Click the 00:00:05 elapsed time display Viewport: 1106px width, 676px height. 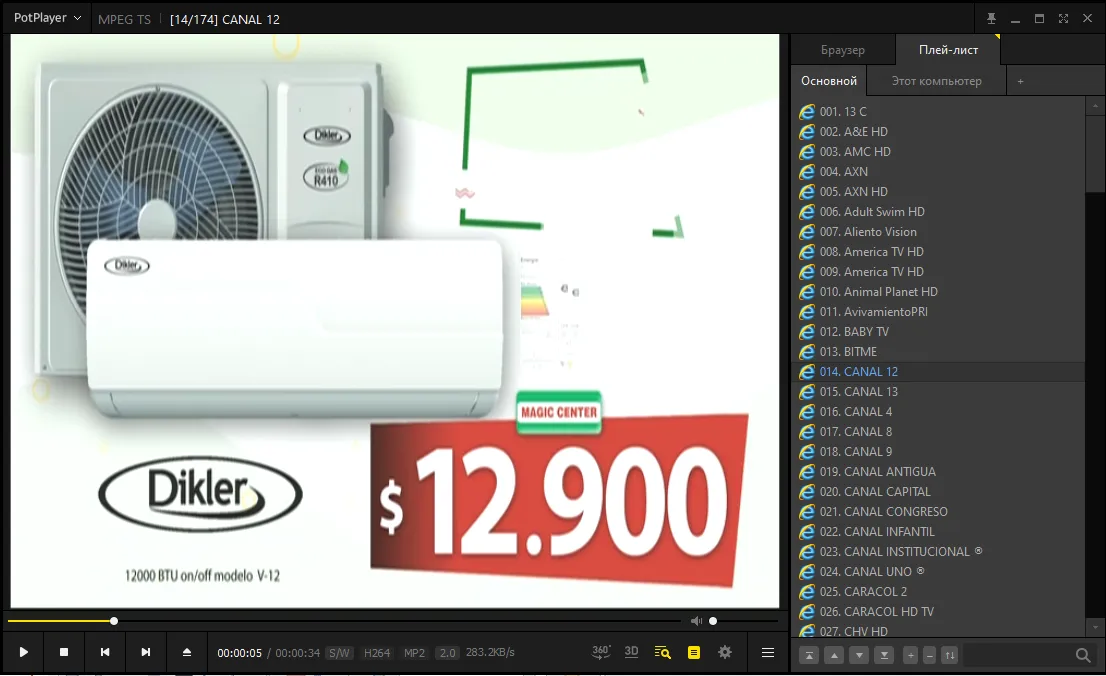(239, 653)
